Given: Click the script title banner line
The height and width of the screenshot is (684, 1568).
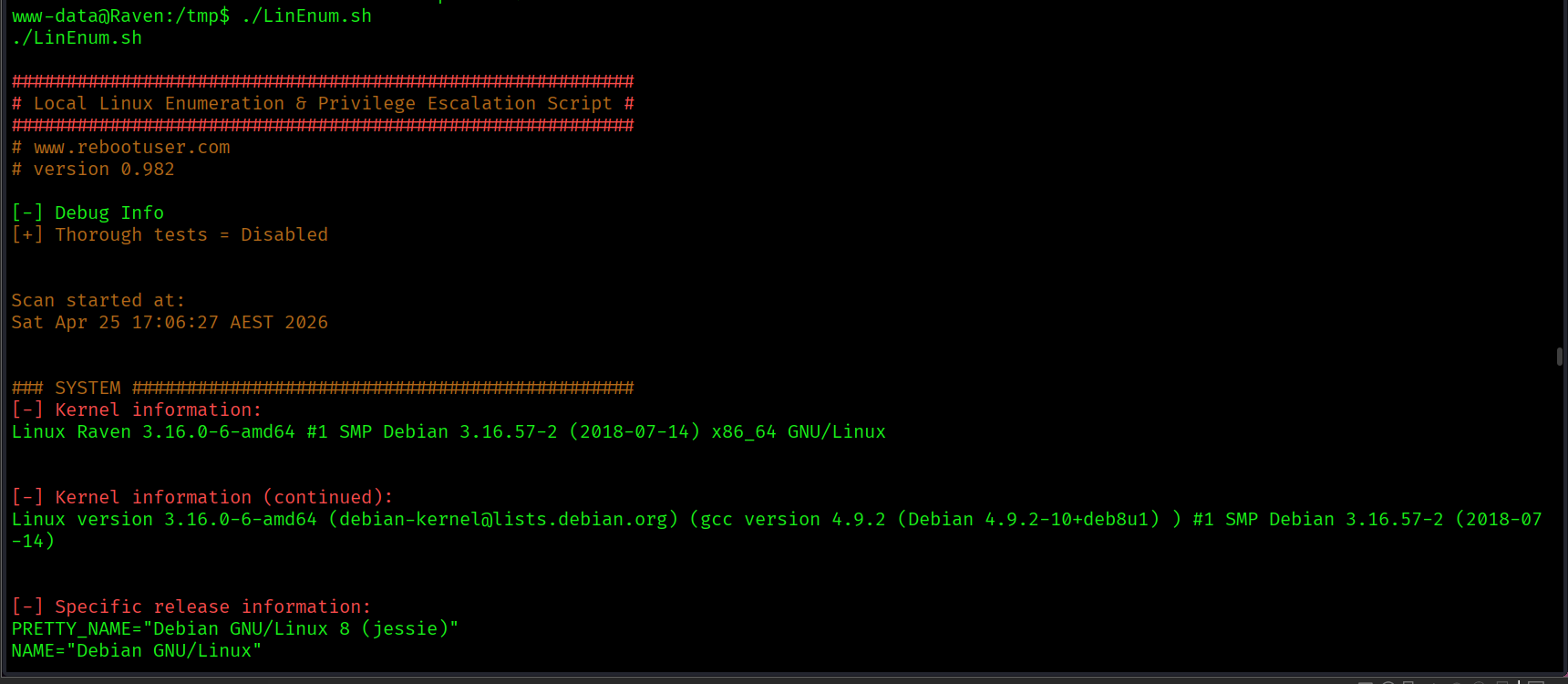Looking at the screenshot, I should [323, 104].
